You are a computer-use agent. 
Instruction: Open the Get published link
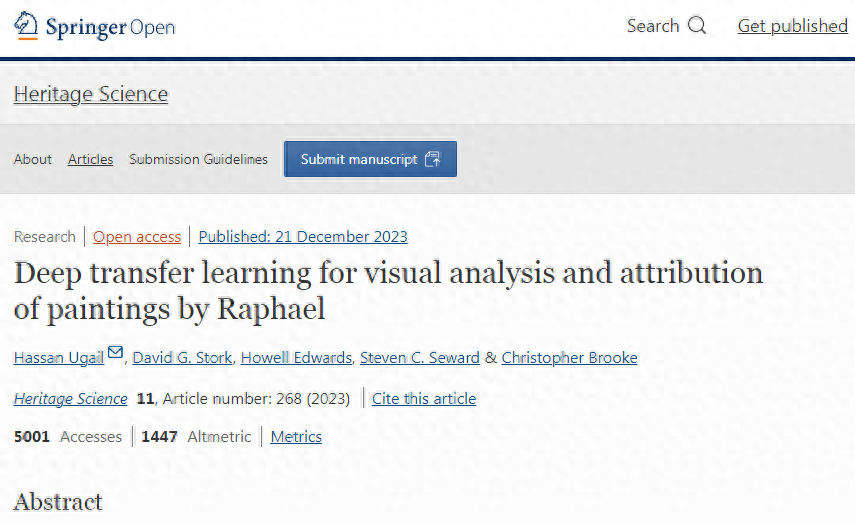(x=792, y=26)
